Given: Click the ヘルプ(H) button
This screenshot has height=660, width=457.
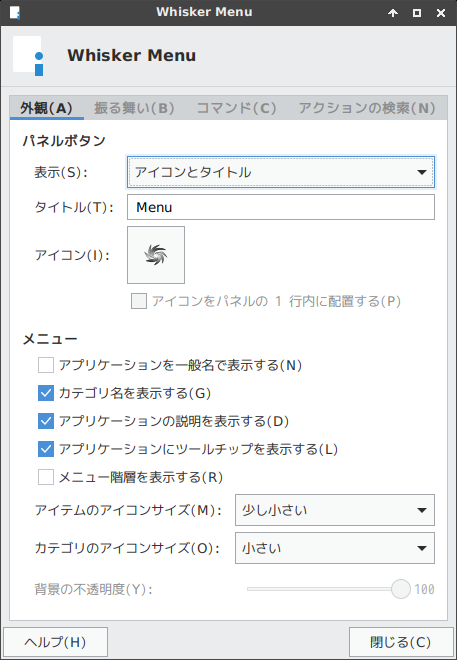Looking at the screenshot, I should tap(55, 642).
